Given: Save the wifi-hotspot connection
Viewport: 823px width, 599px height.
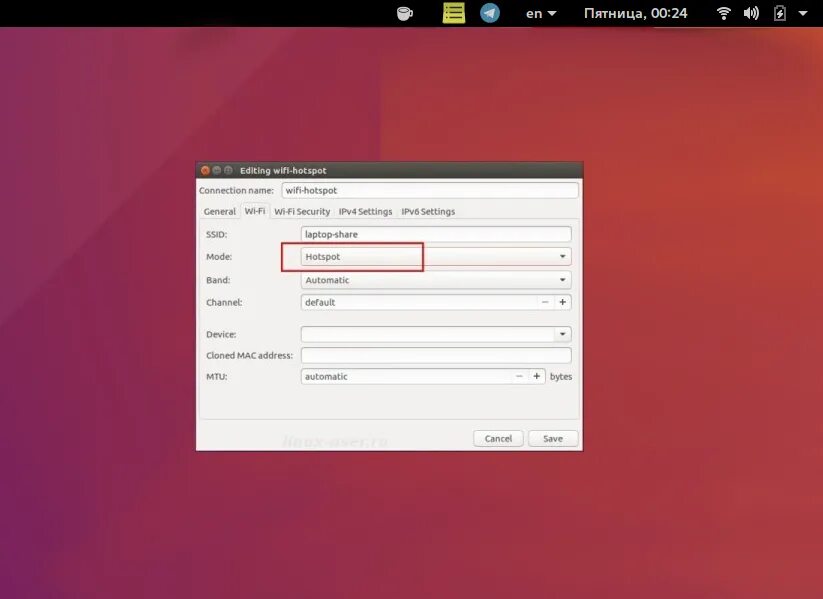Looking at the screenshot, I should point(552,438).
